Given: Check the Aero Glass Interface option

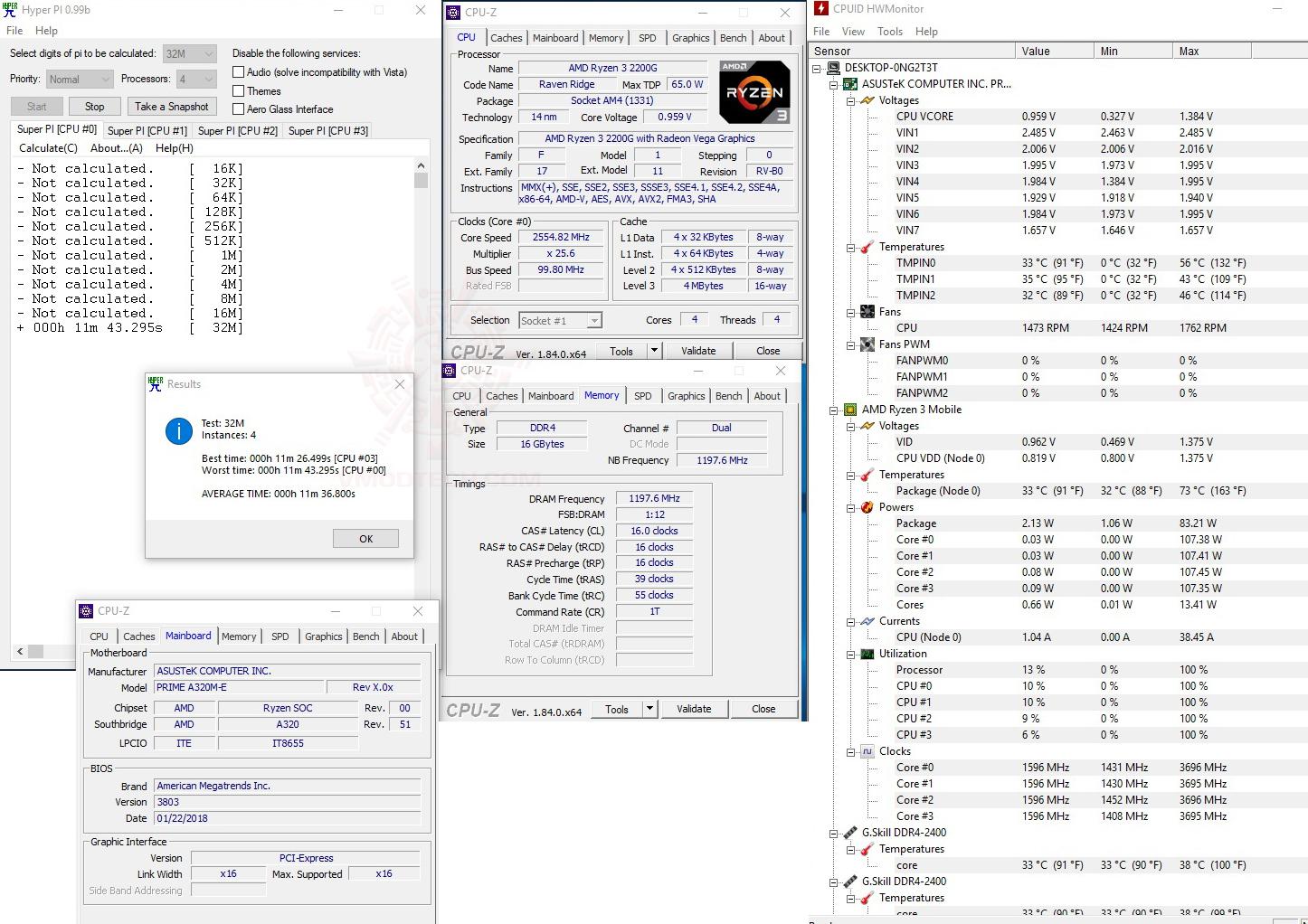Looking at the screenshot, I should click(x=237, y=108).
